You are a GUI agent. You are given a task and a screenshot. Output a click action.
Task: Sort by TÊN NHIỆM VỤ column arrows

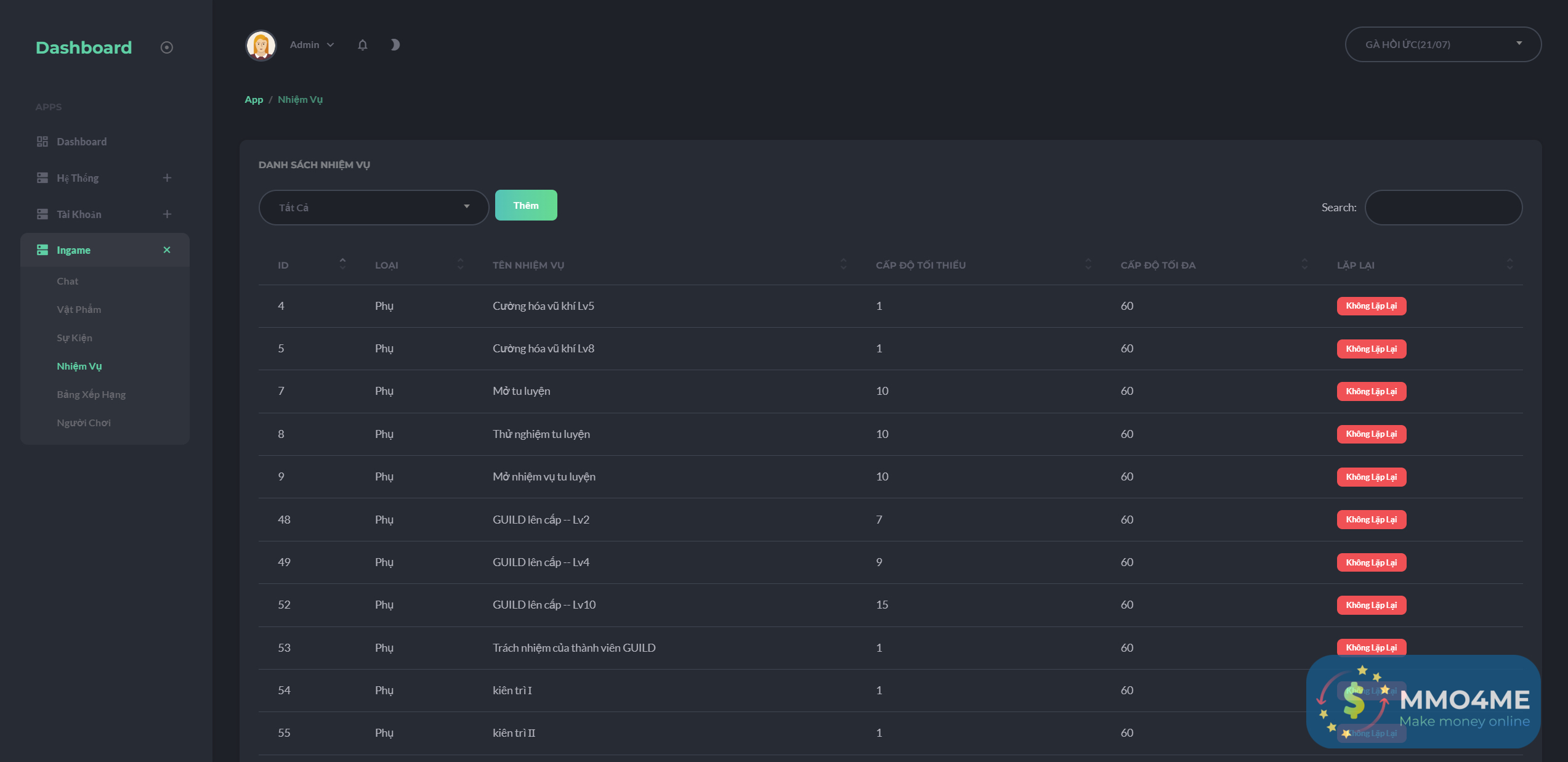(844, 264)
